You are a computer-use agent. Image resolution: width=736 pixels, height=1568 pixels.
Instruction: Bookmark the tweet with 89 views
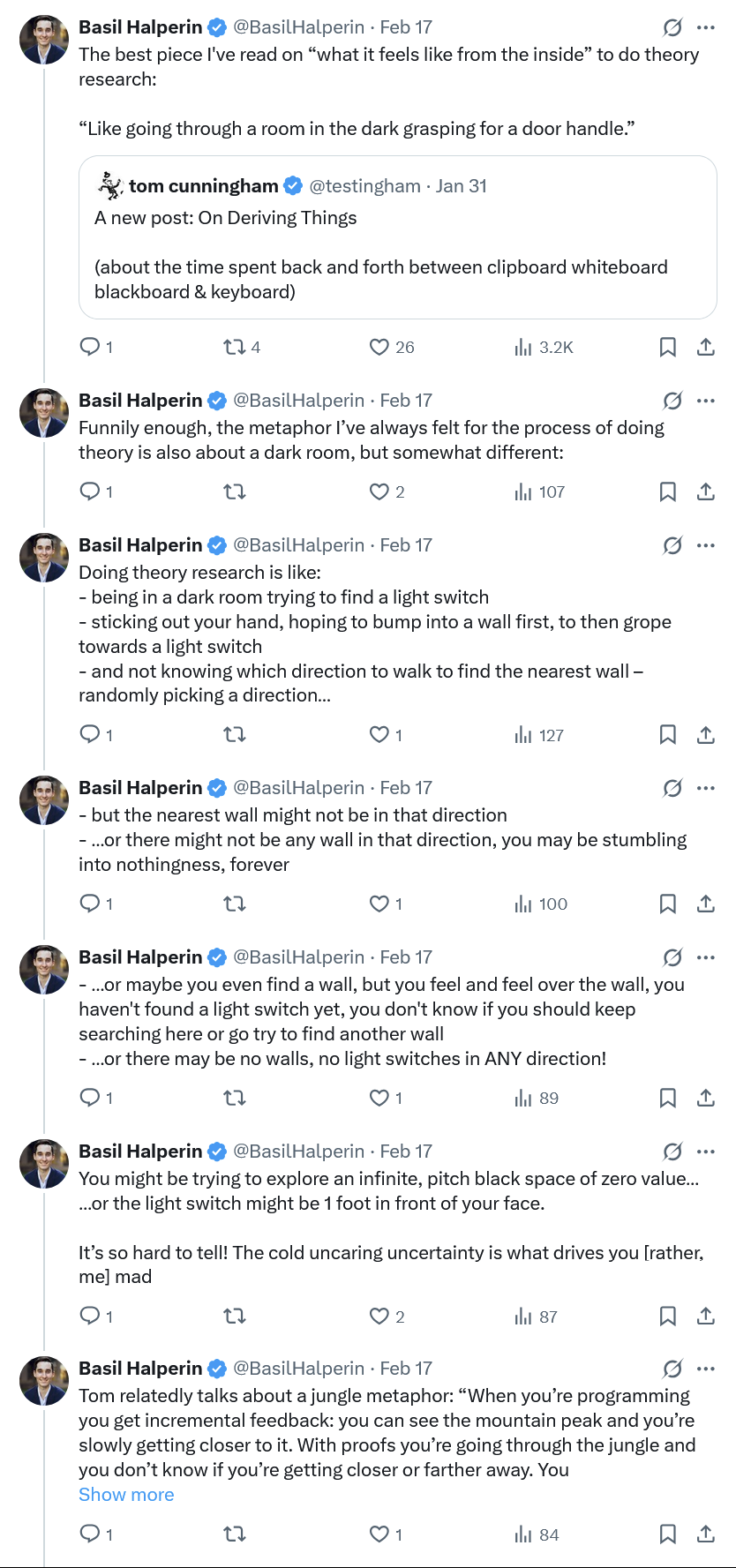coord(668,1099)
